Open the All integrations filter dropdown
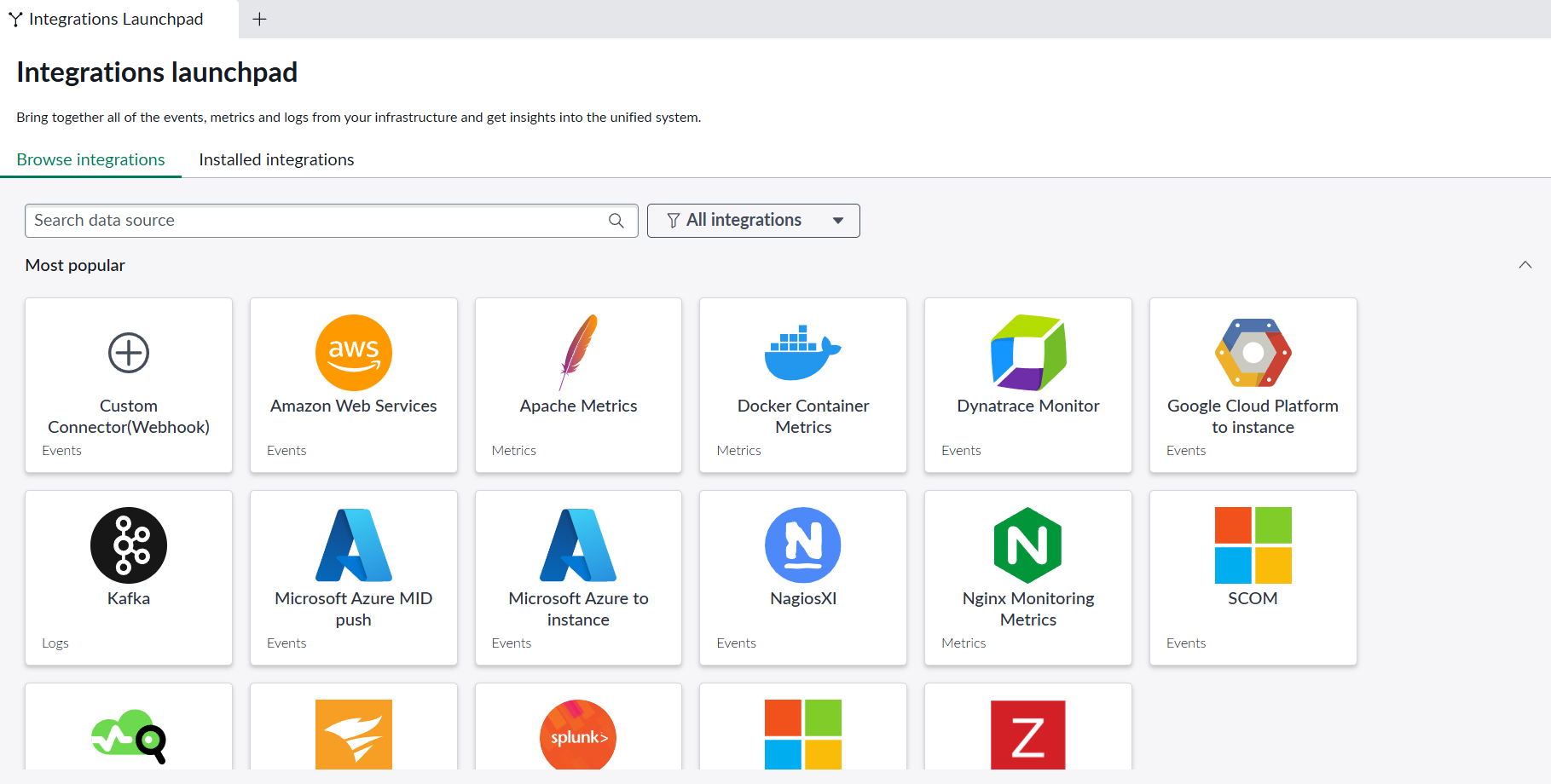 coord(754,221)
